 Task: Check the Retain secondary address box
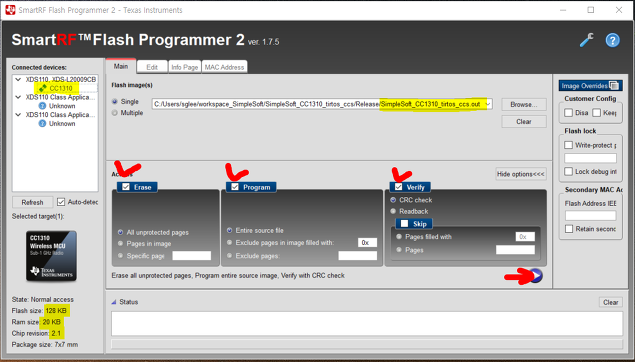tap(569, 229)
